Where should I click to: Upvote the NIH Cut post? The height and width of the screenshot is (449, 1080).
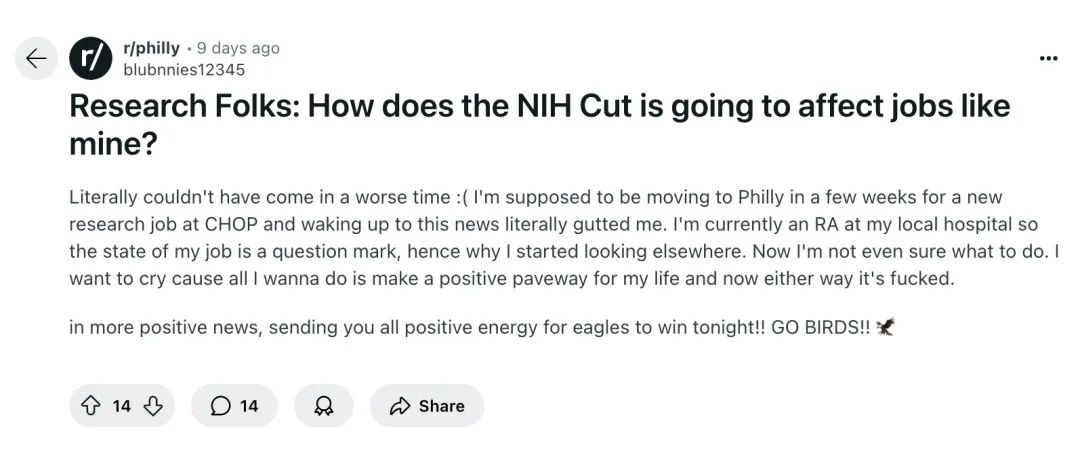(90, 406)
